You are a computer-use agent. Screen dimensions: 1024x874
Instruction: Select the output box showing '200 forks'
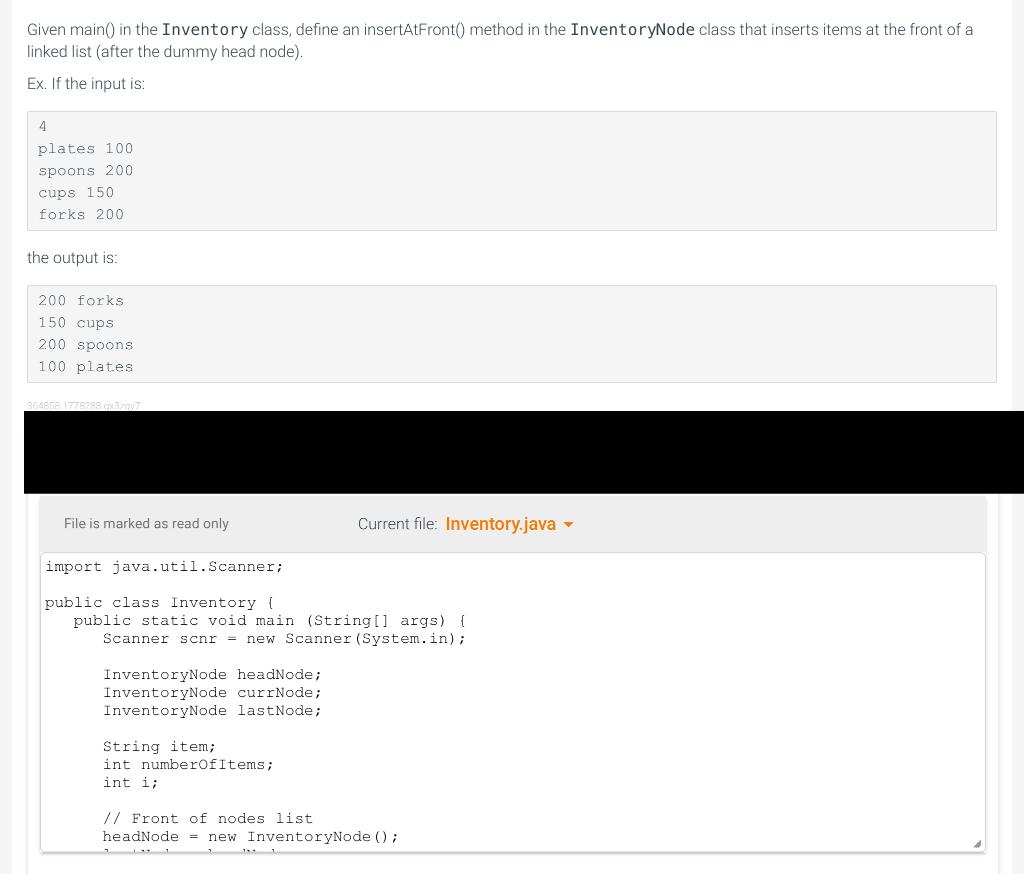[81, 300]
